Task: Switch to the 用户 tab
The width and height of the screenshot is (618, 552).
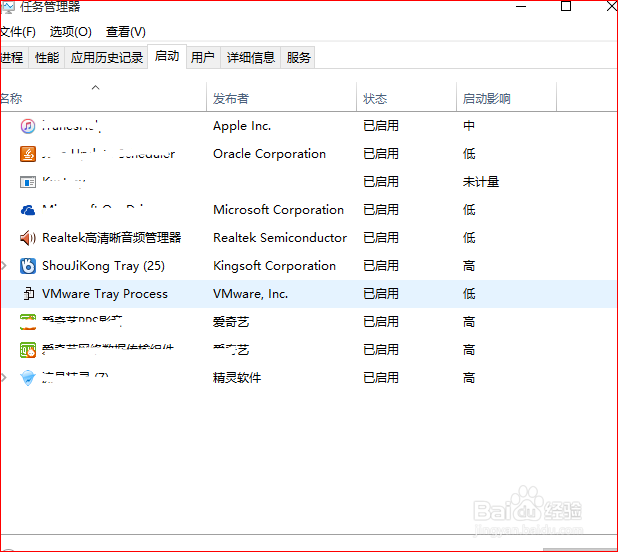Action: (x=203, y=58)
